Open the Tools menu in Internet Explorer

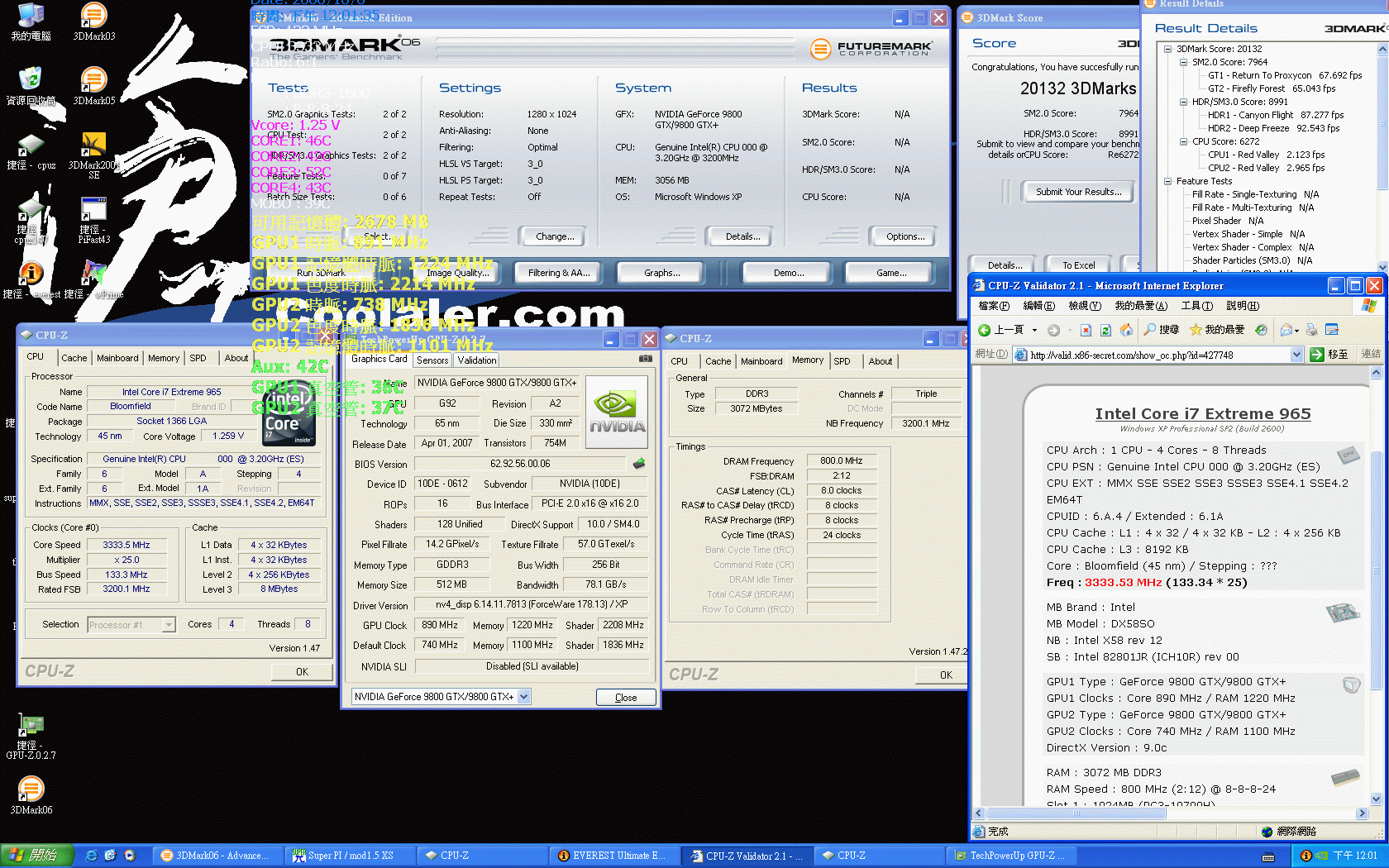[1196, 306]
